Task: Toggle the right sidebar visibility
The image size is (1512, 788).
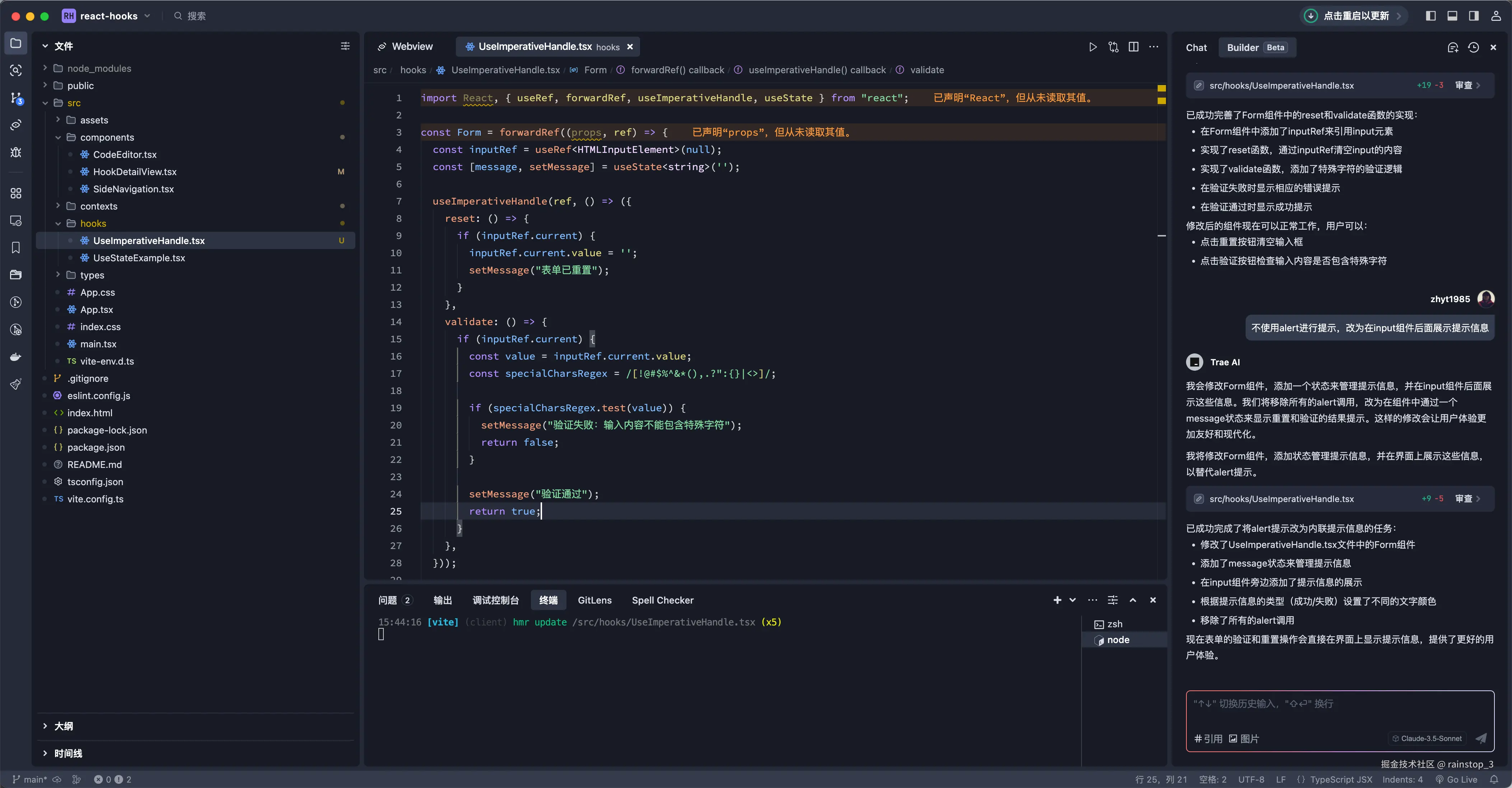Action: coord(1473,16)
